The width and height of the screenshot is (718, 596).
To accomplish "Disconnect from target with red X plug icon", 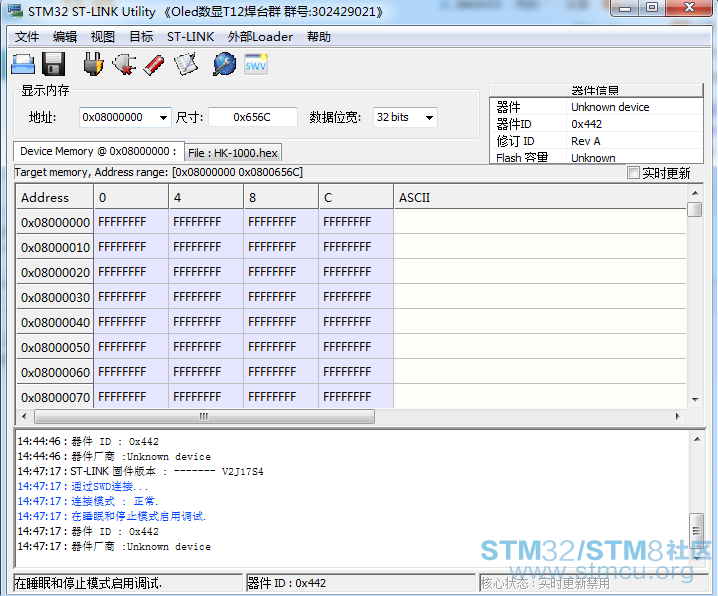I will pos(124,64).
